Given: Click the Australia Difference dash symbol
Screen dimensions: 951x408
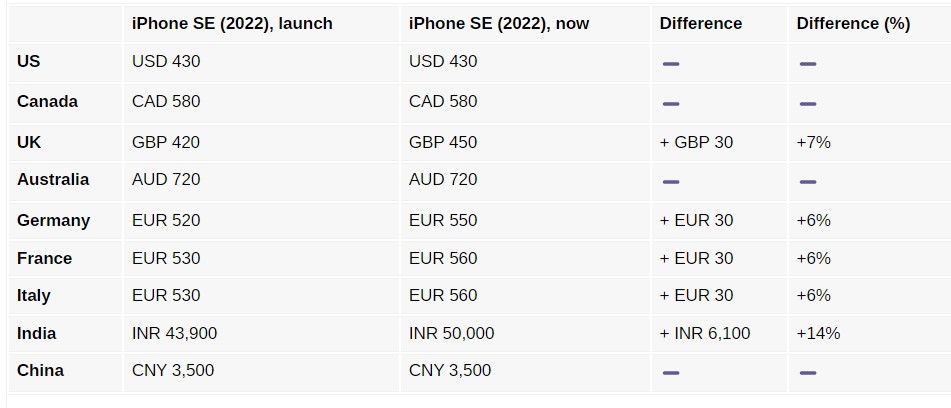Looking at the screenshot, I should (x=671, y=181).
